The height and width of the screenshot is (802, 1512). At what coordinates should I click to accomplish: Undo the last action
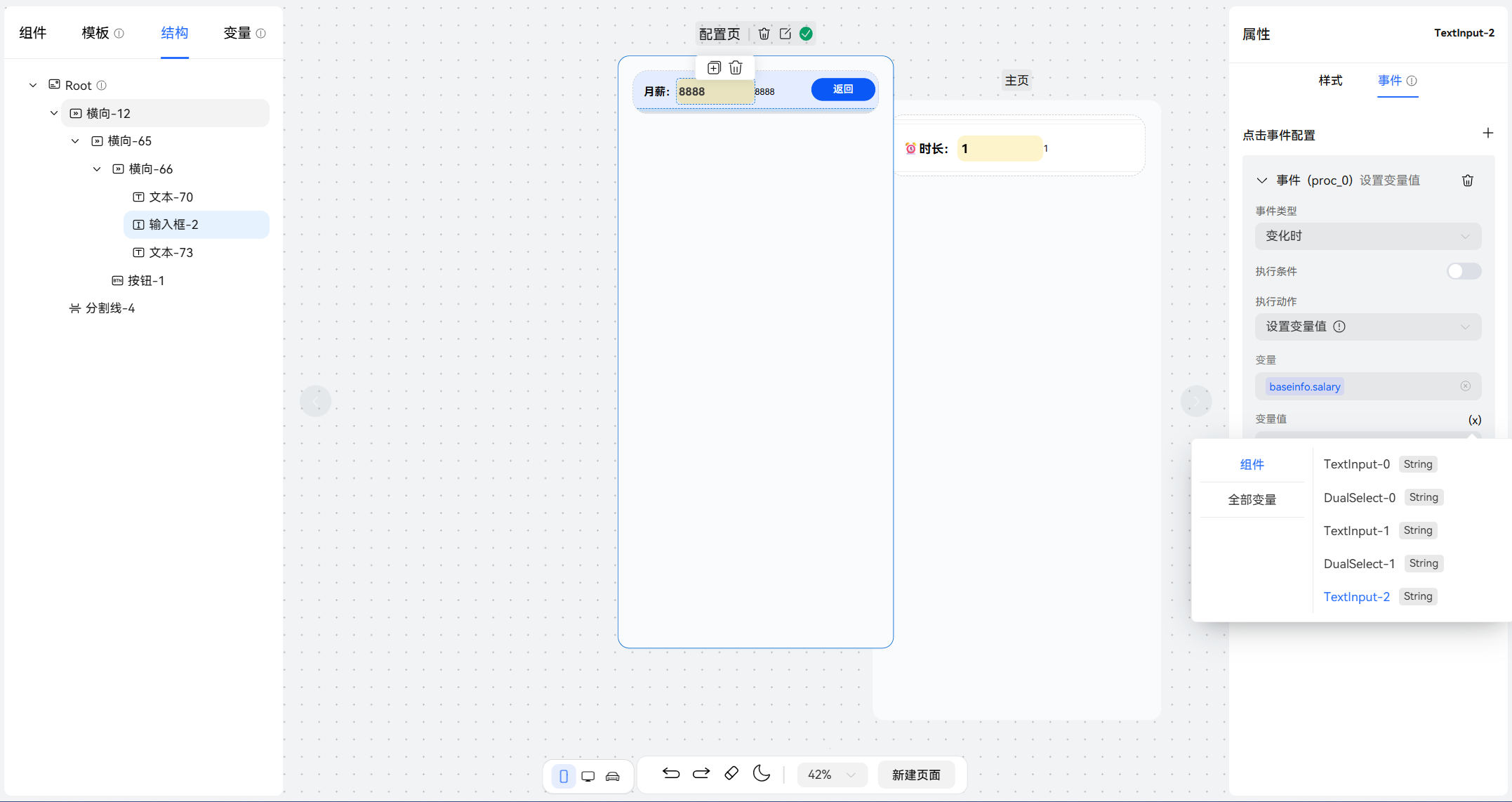pyautogui.click(x=671, y=773)
